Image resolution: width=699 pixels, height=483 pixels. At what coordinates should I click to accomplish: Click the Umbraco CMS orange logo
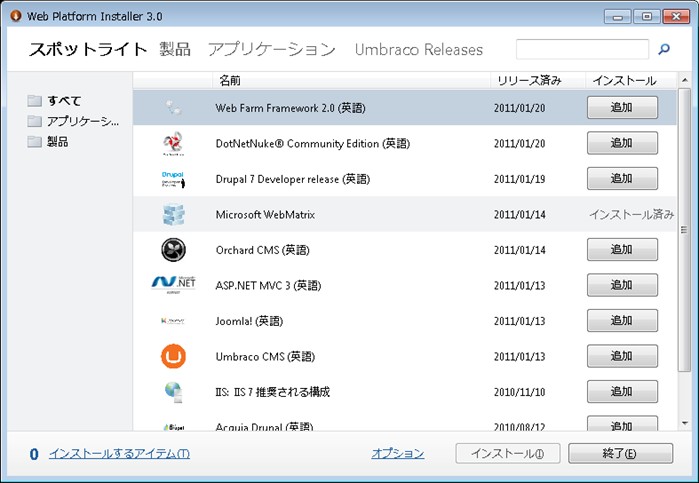(x=173, y=356)
